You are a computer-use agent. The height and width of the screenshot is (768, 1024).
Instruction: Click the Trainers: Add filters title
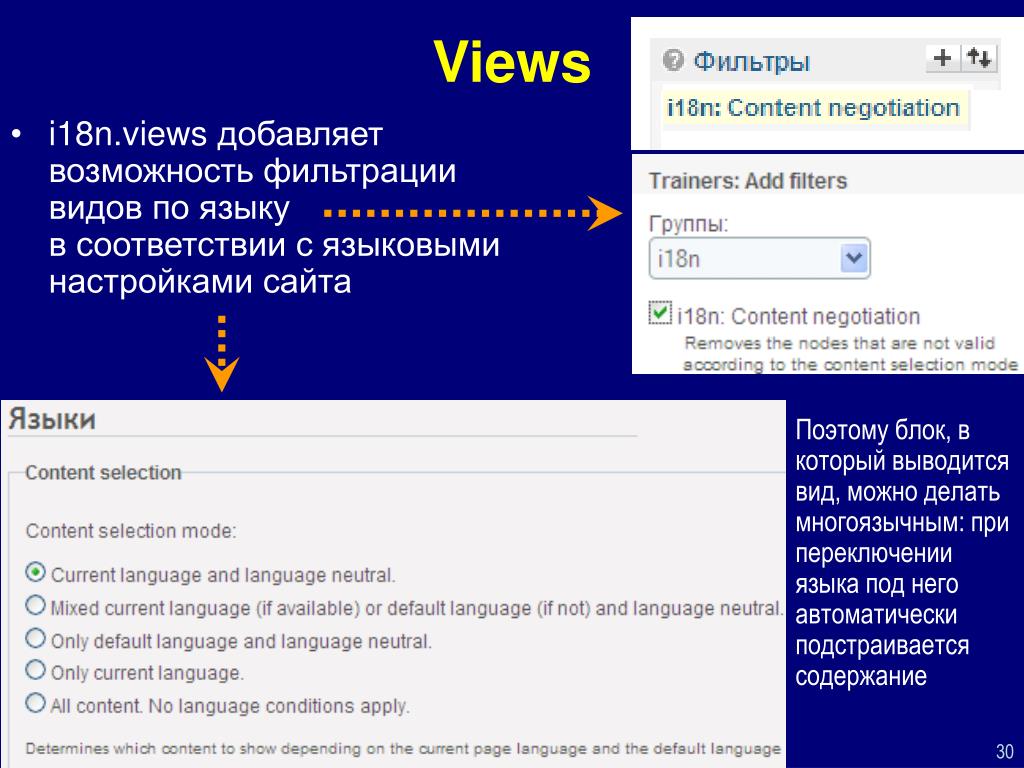748,181
